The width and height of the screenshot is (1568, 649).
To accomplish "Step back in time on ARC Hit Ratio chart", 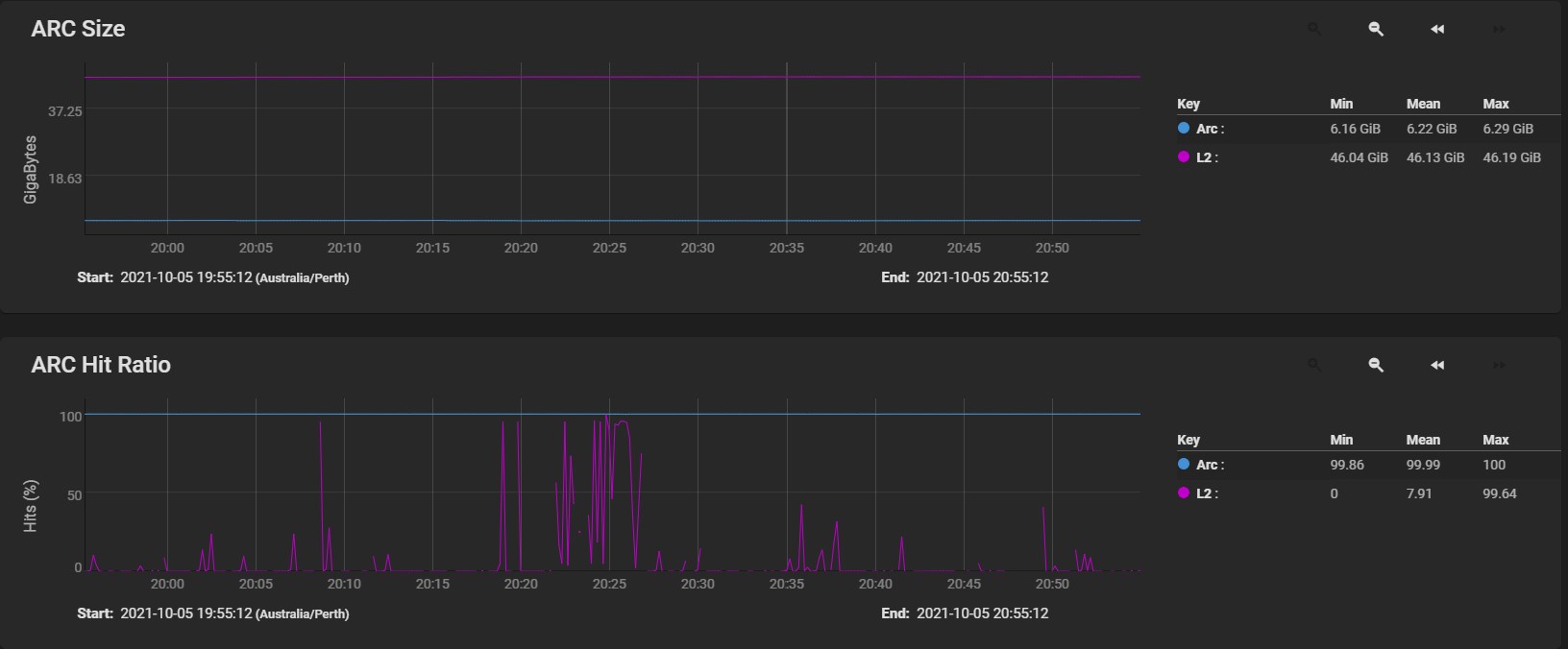I will (1437, 365).
